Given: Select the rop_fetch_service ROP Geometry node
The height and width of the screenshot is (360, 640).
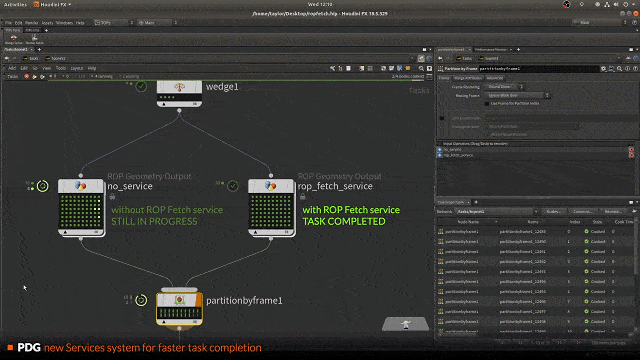Looking at the screenshot, I should (271, 207).
